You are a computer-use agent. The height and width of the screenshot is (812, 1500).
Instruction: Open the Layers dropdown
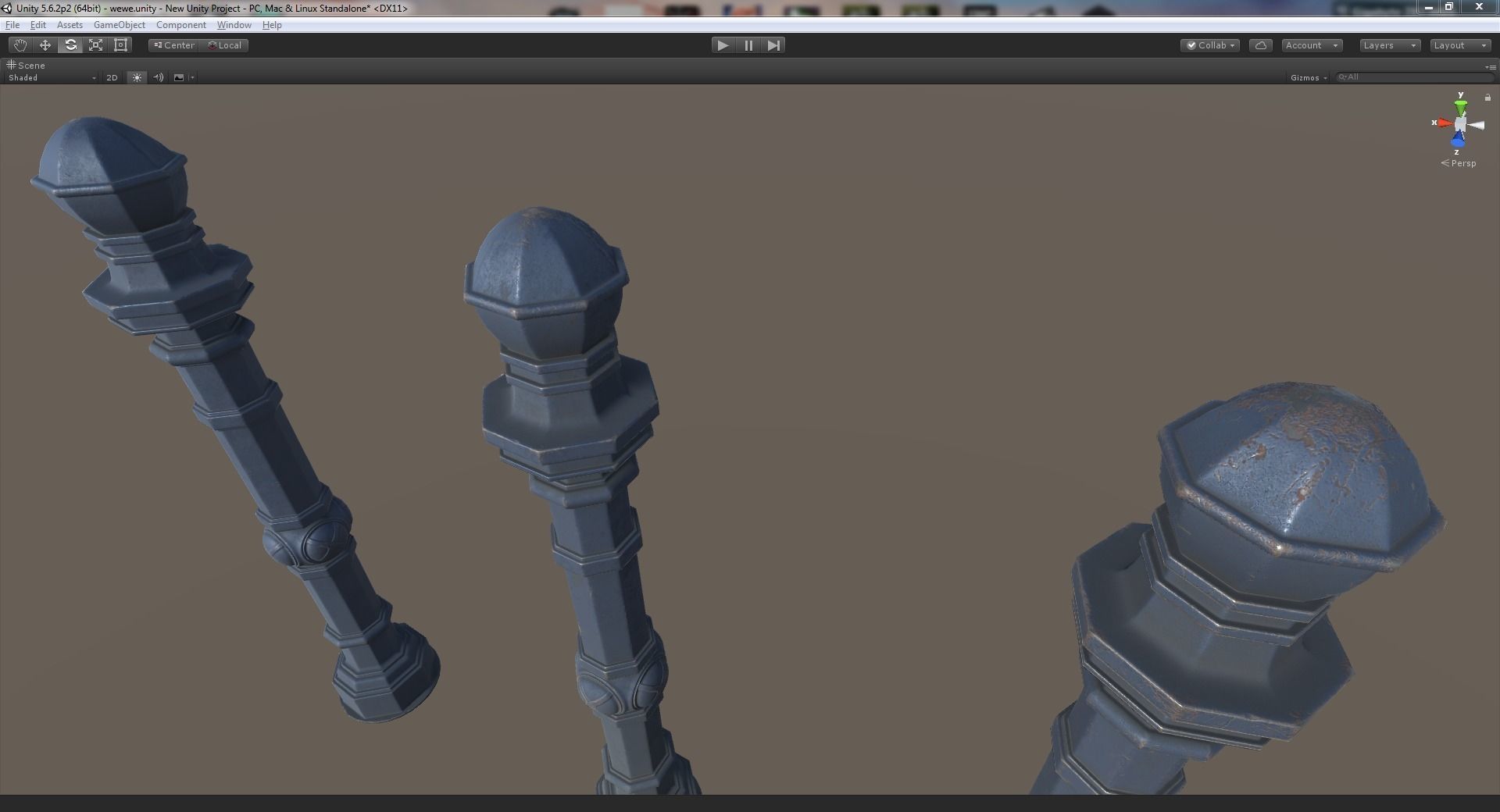1390,45
